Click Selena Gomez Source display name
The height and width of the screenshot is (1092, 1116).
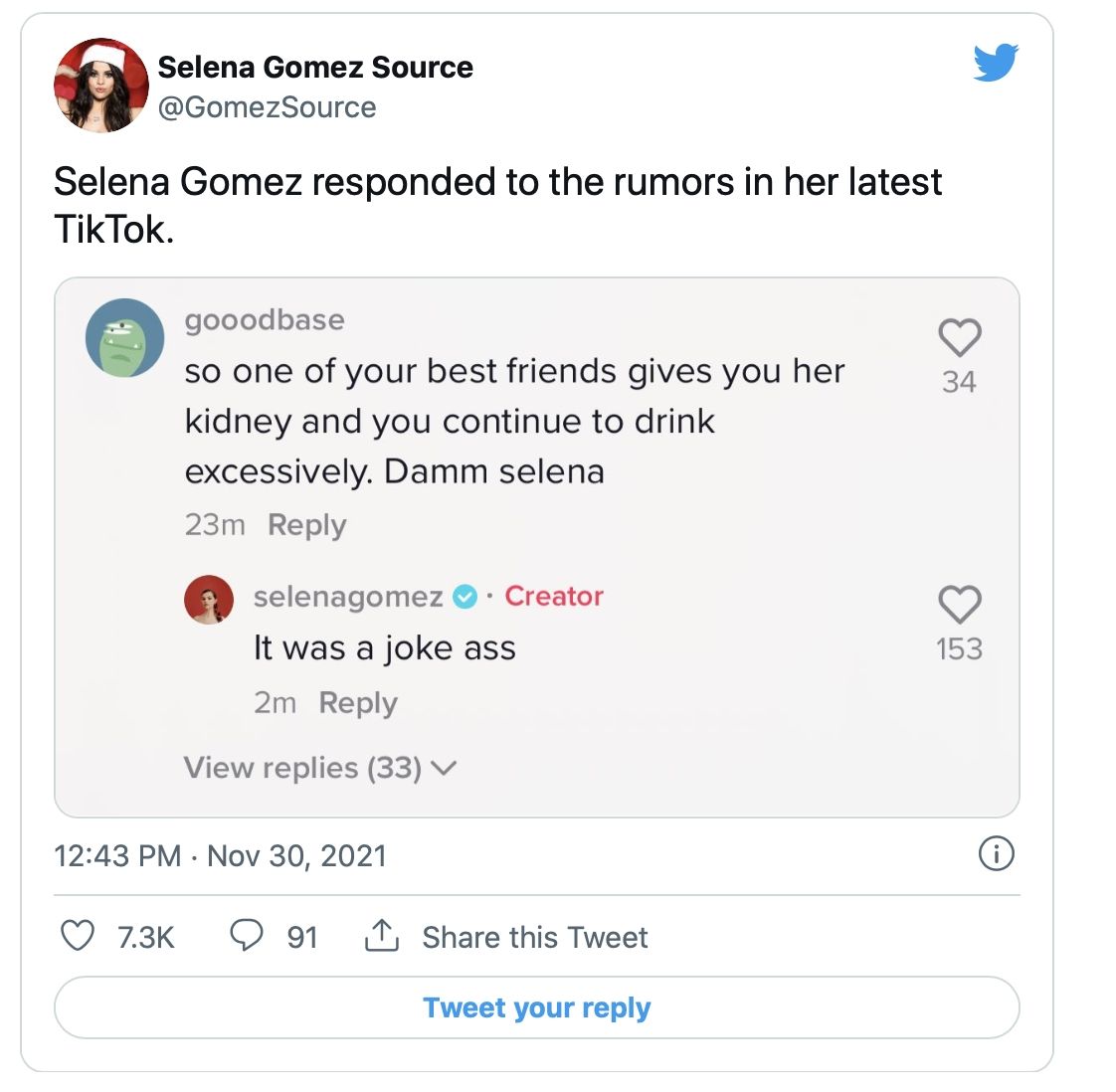315,67
